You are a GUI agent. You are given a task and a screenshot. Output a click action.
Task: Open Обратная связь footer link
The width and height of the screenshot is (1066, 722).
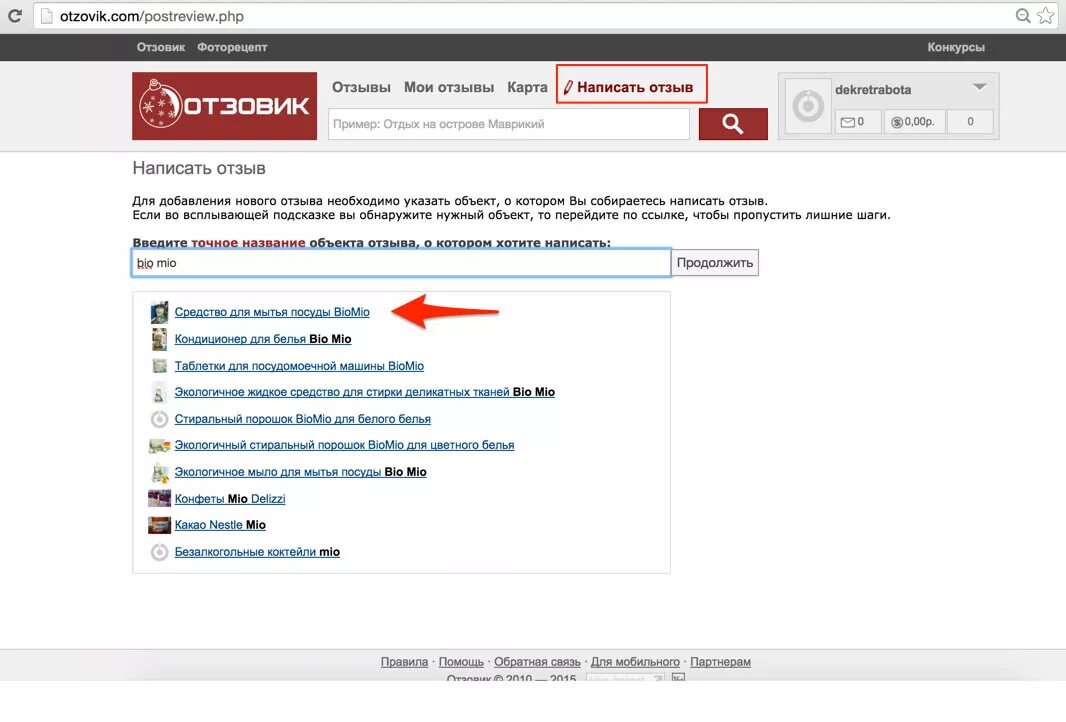click(537, 661)
